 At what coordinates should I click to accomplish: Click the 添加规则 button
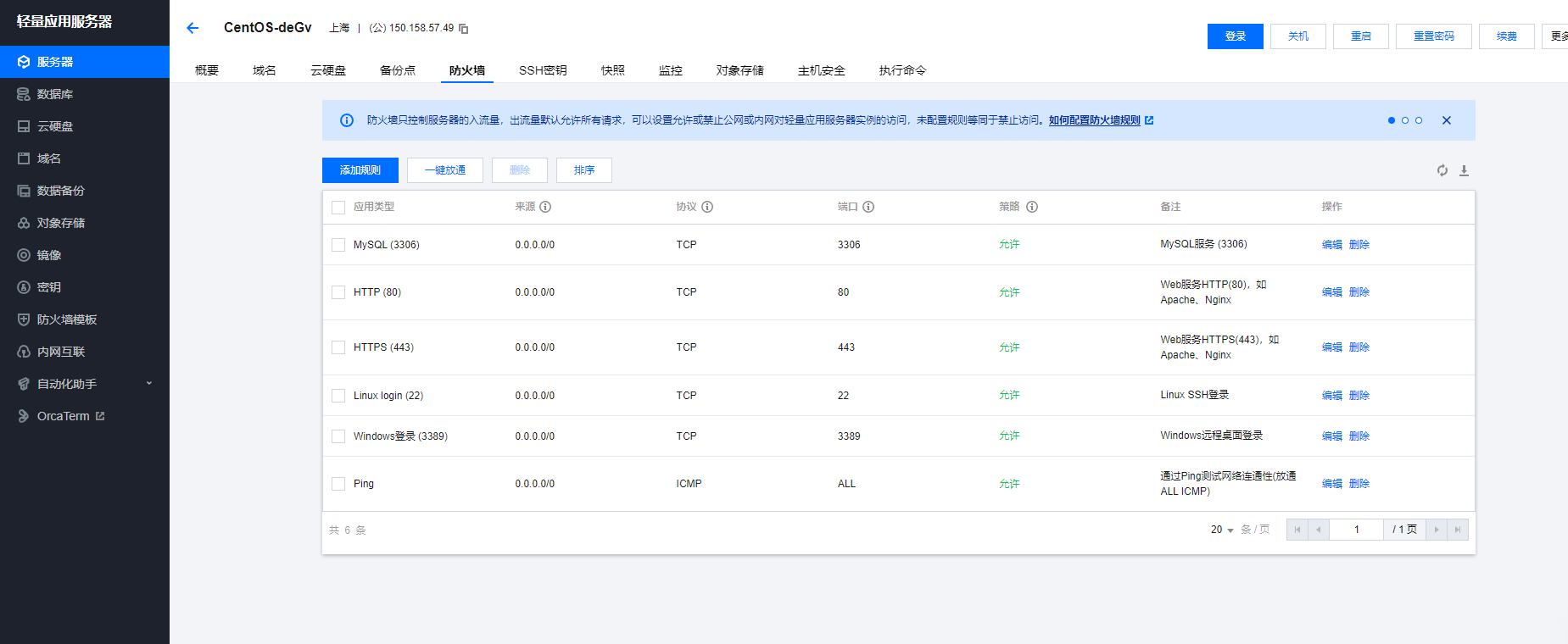click(360, 170)
